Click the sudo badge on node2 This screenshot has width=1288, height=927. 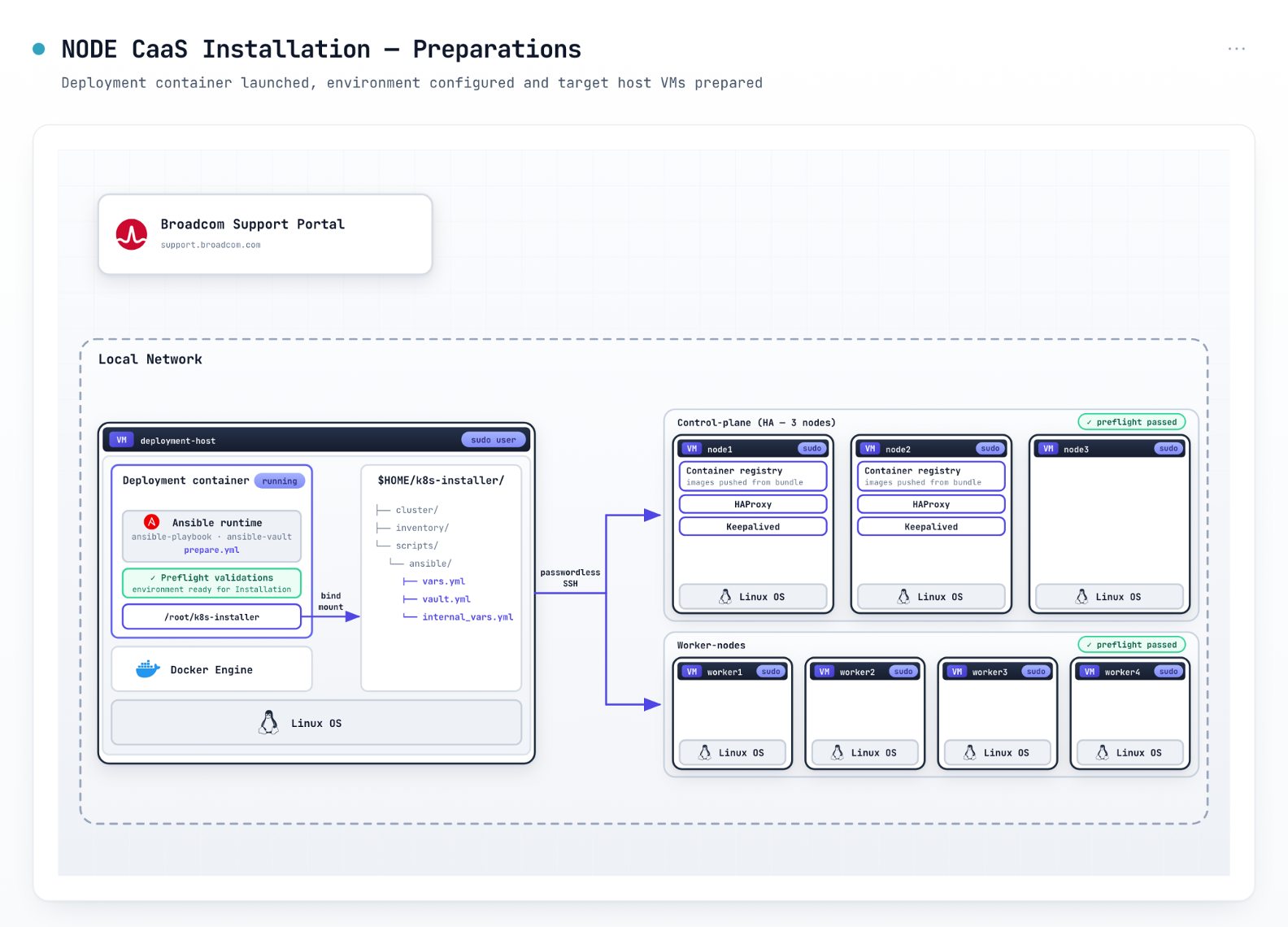(990, 449)
